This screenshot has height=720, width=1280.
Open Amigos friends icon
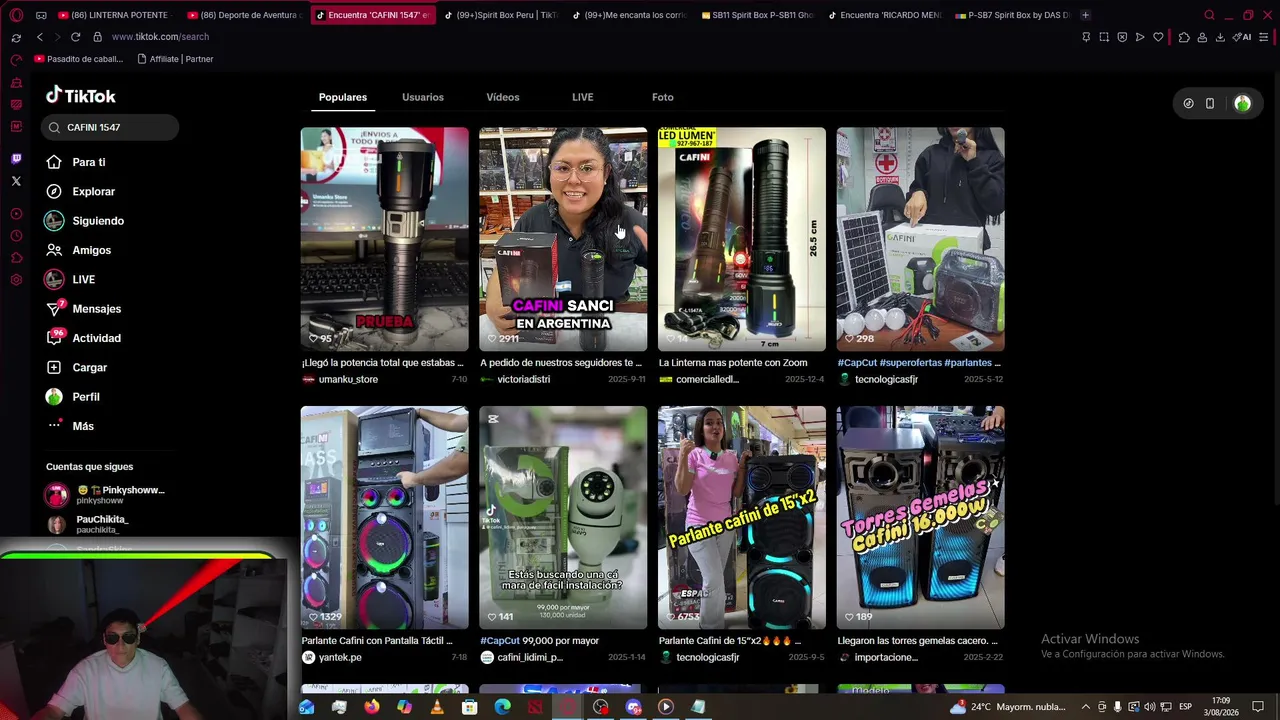[54, 250]
